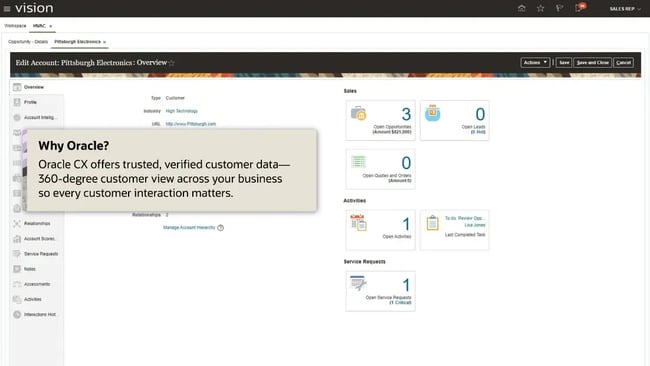
Task: Click the Account Scorecard chart icon
Action: 17,239
